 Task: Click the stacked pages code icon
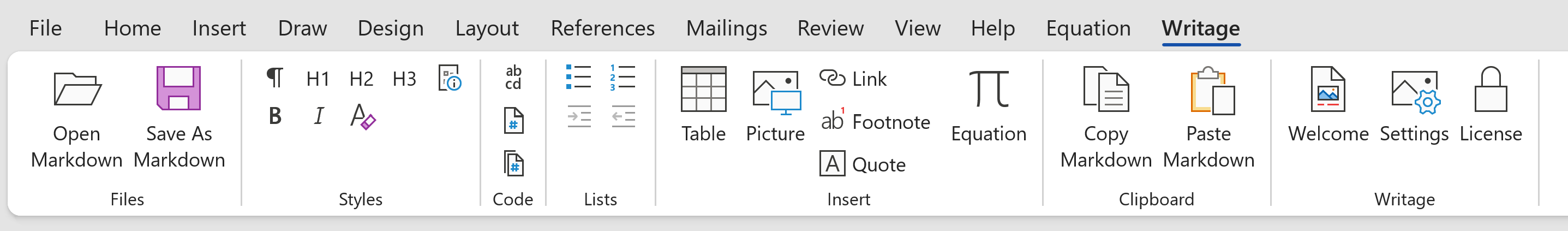[x=513, y=163]
